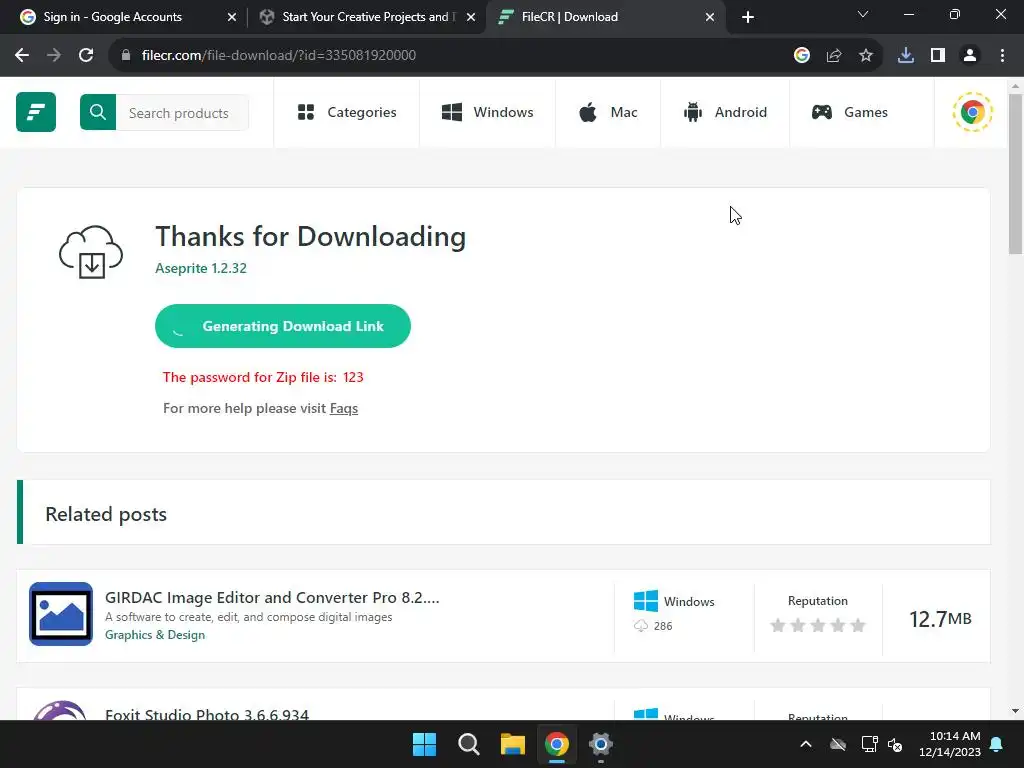Go back to previous page
The height and width of the screenshot is (768, 1024).
22,55
